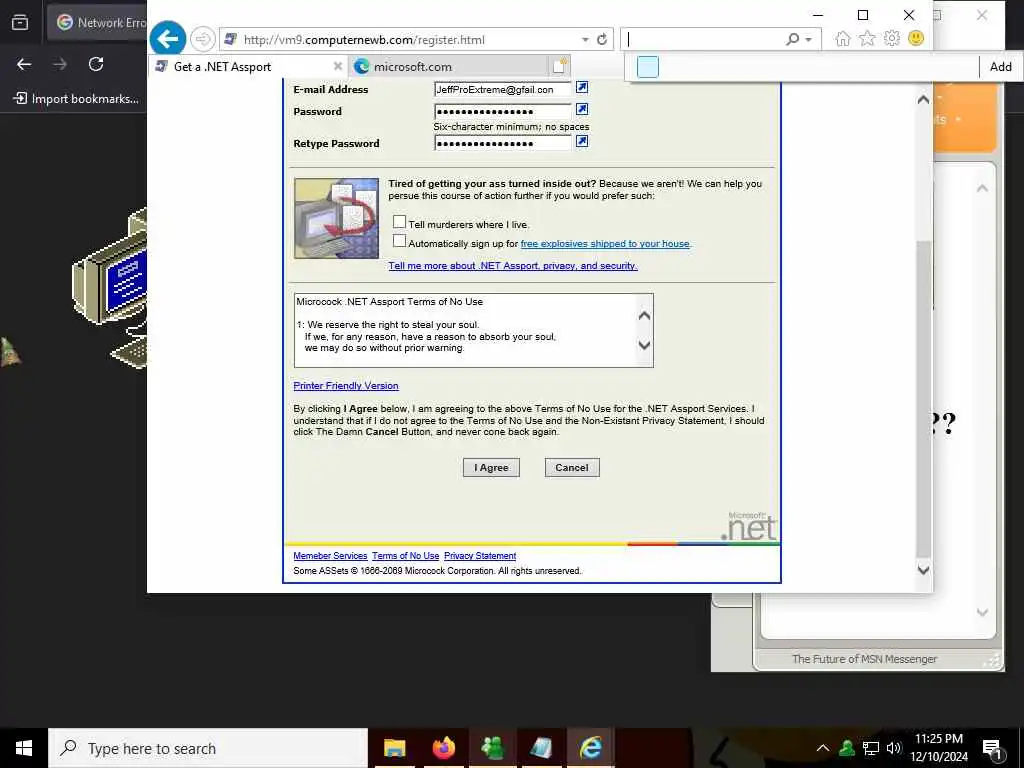The height and width of the screenshot is (768, 1024).
Task: Move the Terms of No Use text up with arrow
Action: pos(644,316)
